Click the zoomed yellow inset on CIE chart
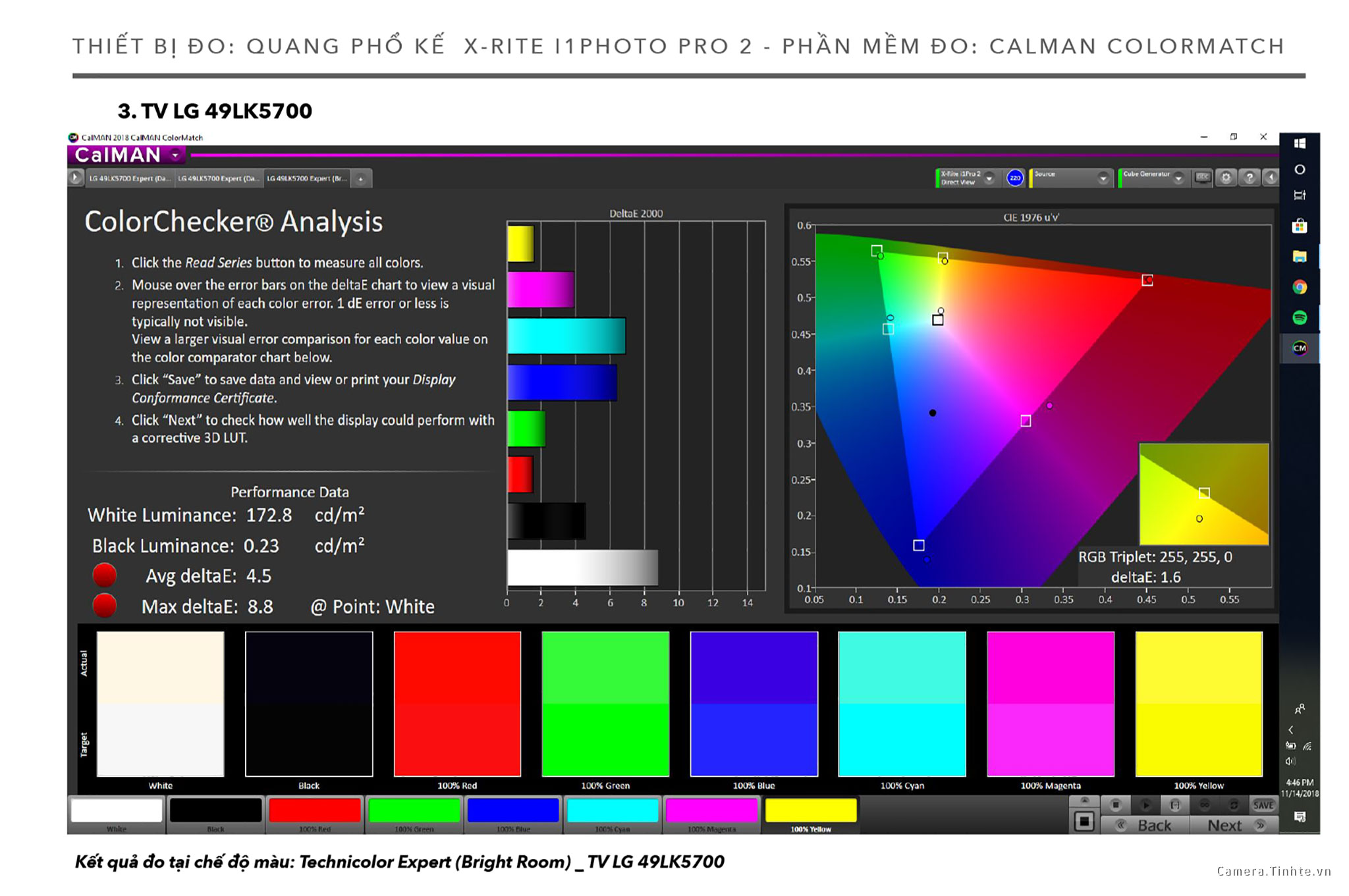Image resolution: width=1349 pixels, height=896 pixels. tap(1203, 494)
